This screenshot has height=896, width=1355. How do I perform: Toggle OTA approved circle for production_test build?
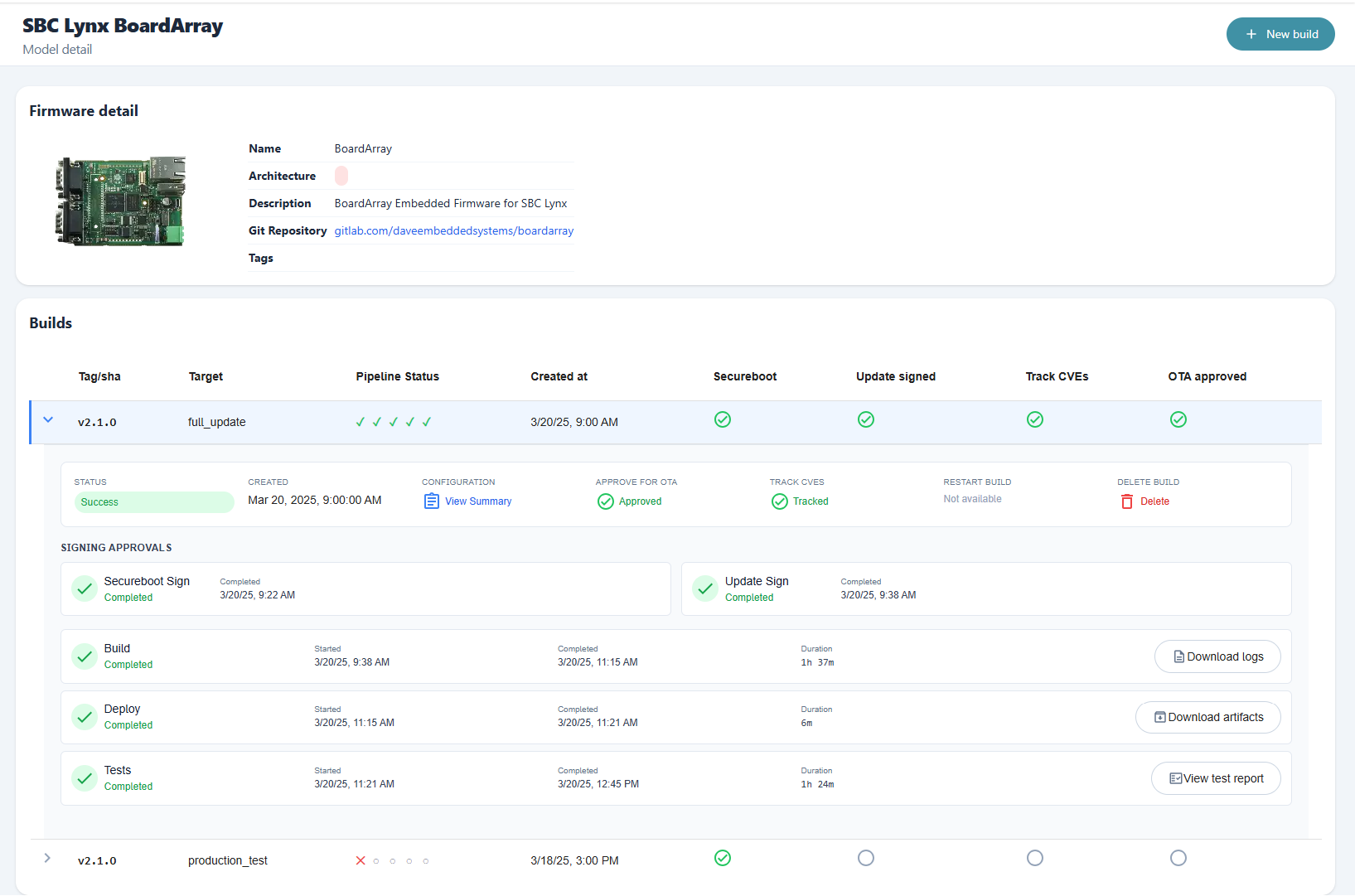(1178, 858)
